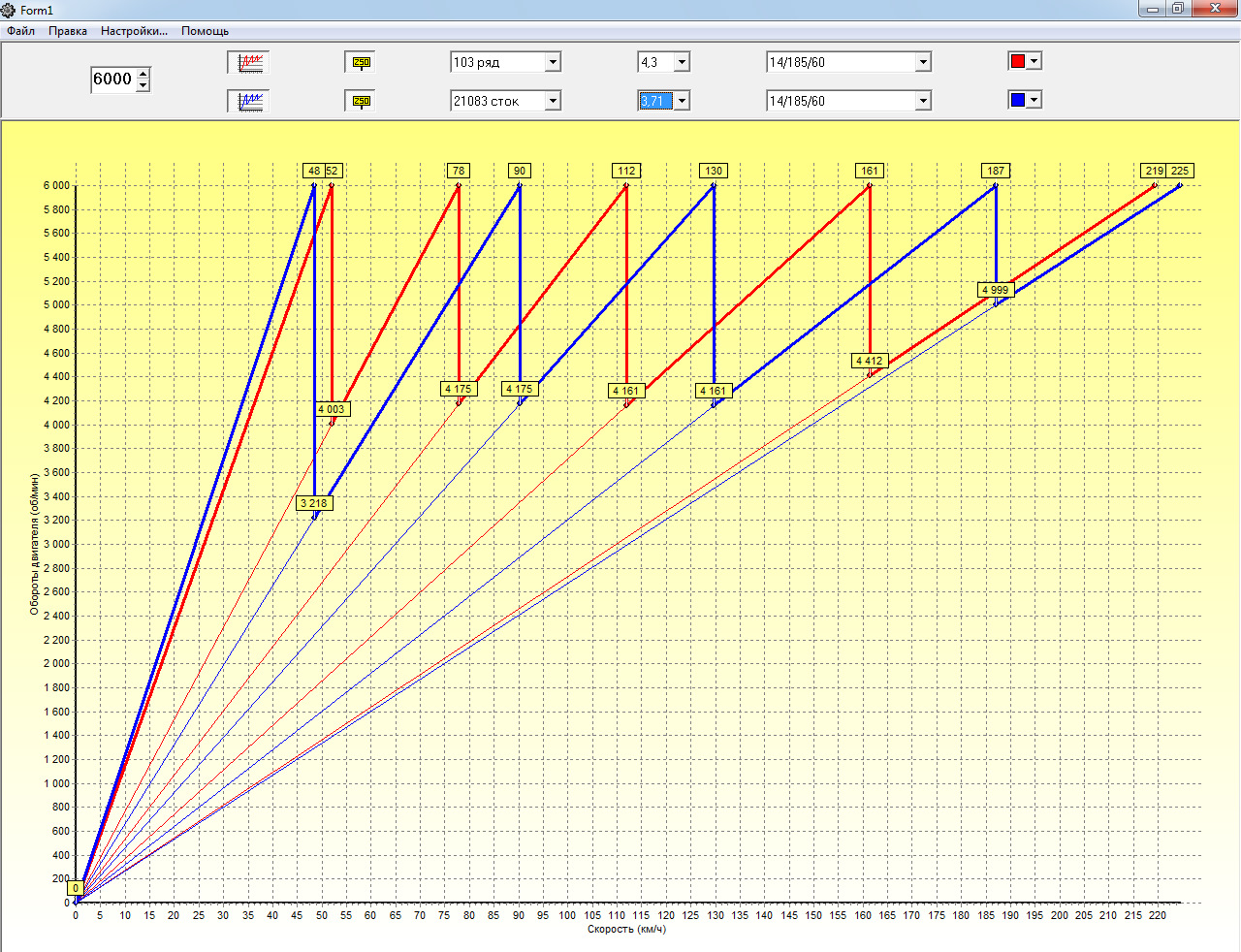Toggle value labels icon in bottom row

click(361, 101)
